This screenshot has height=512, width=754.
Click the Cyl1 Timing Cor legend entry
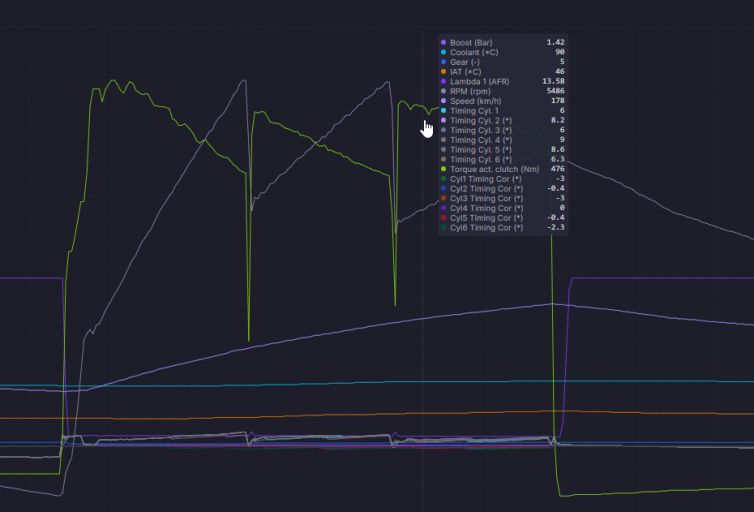(x=503, y=179)
